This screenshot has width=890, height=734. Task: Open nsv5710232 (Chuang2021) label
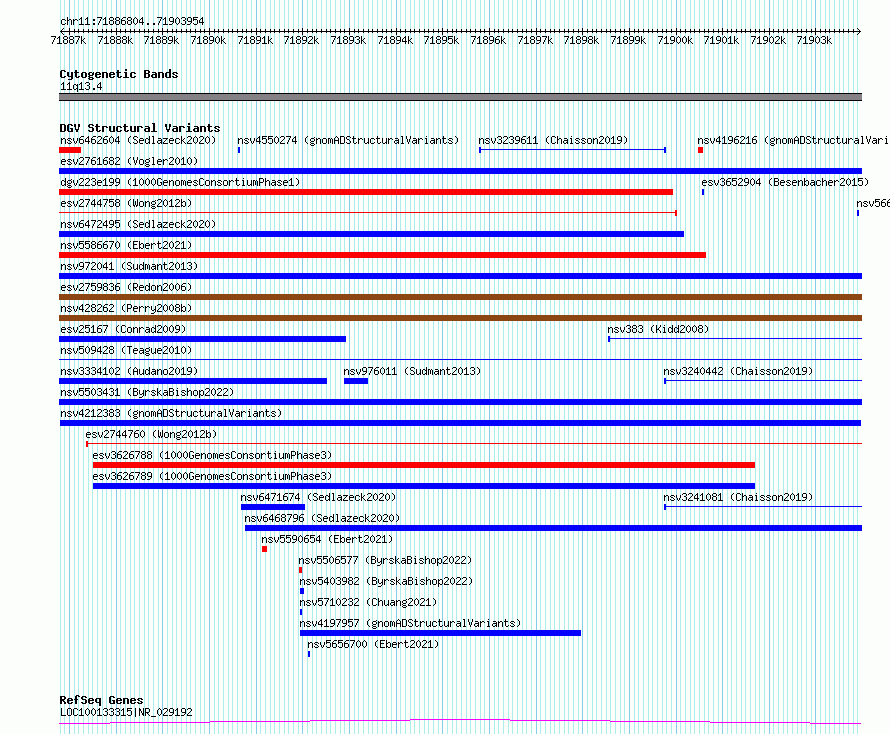coord(368,602)
